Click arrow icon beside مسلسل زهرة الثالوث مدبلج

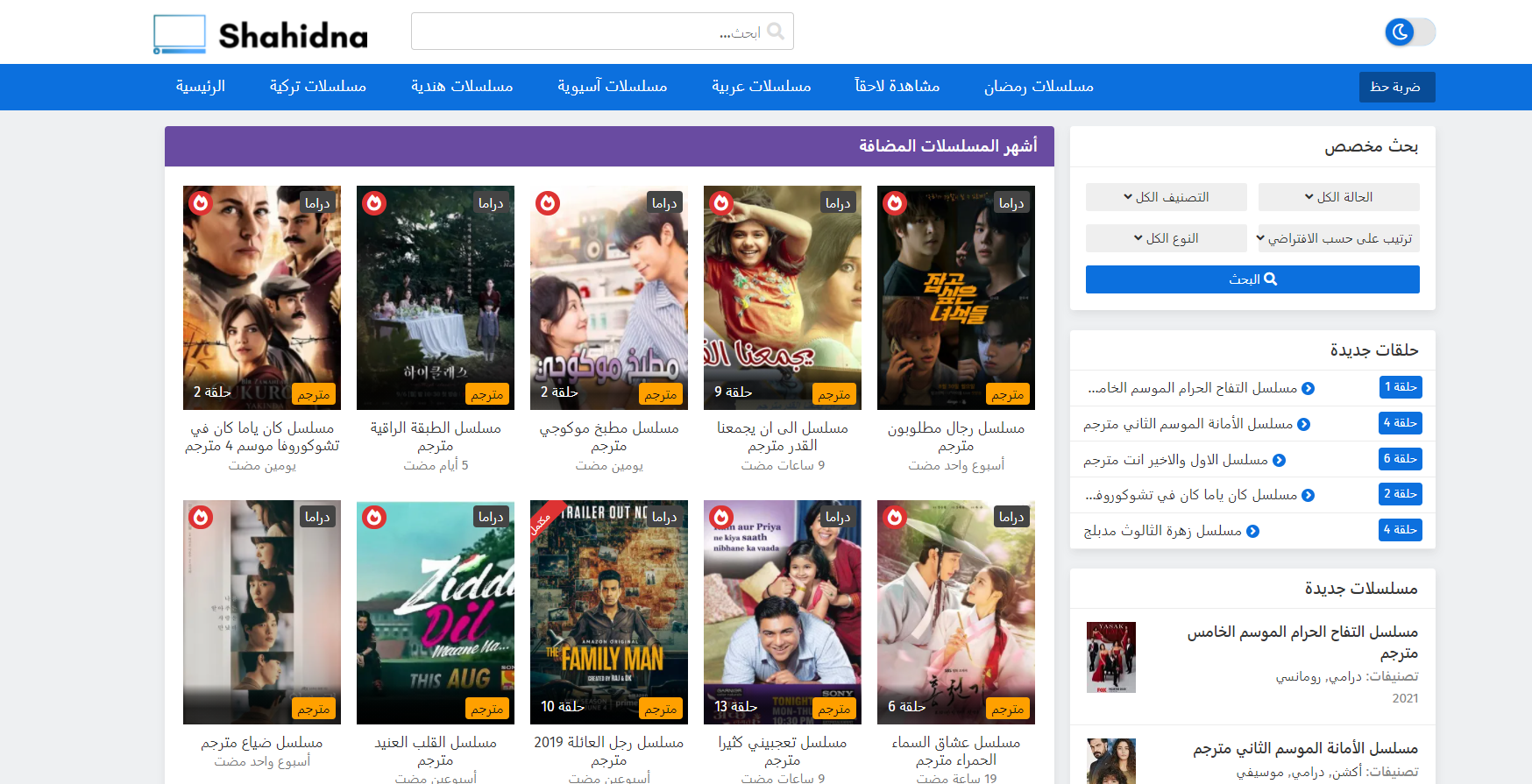[x=1252, y=531]
